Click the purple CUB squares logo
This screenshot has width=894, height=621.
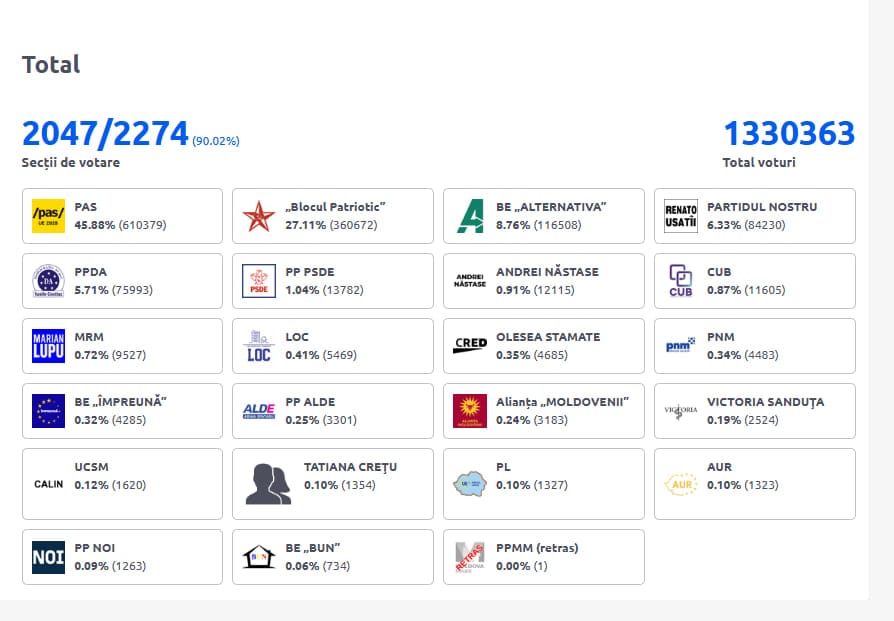pyautogui.click(x=681, y=281)
